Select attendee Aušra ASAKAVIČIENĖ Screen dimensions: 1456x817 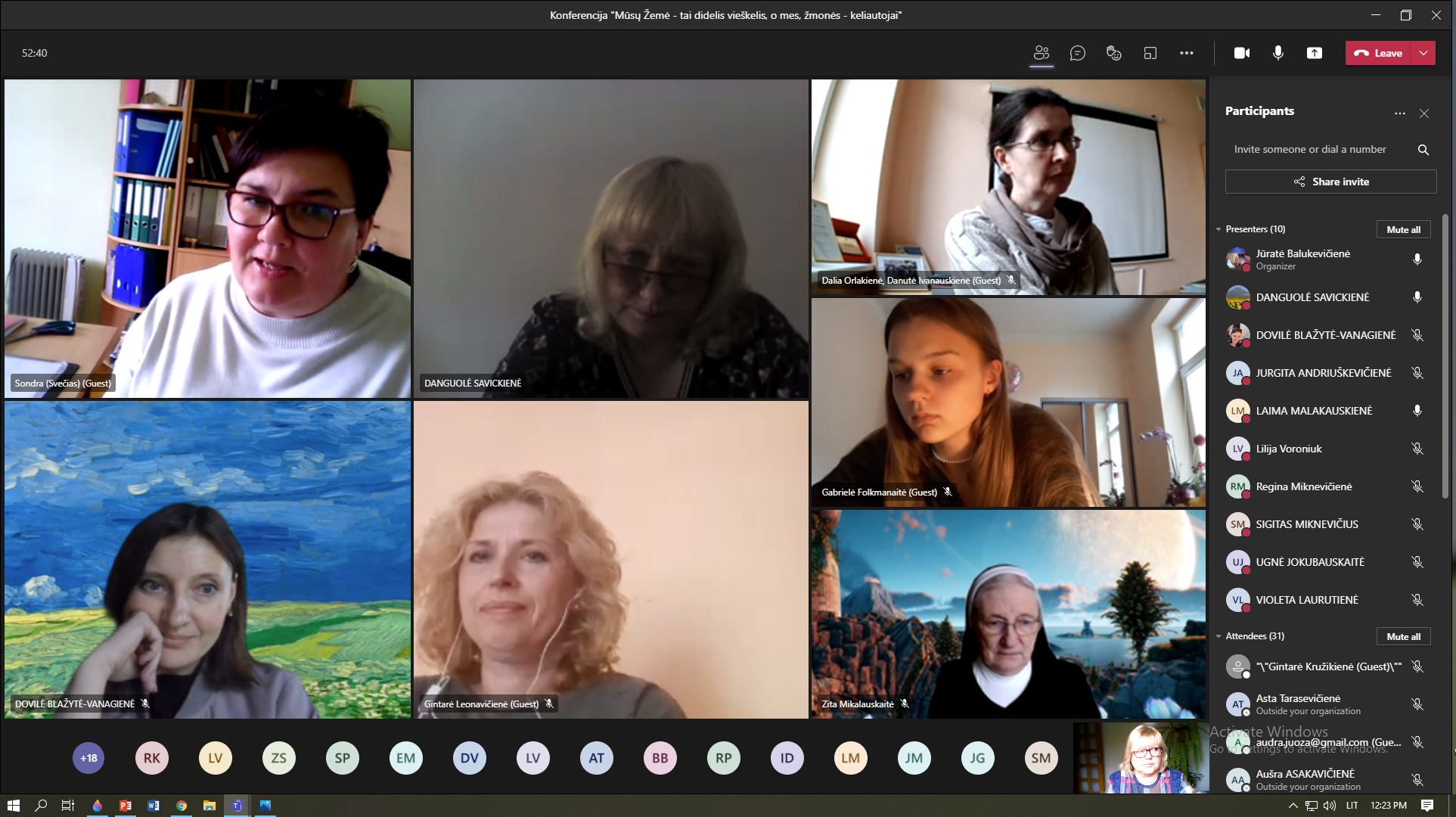point(1324,780)
